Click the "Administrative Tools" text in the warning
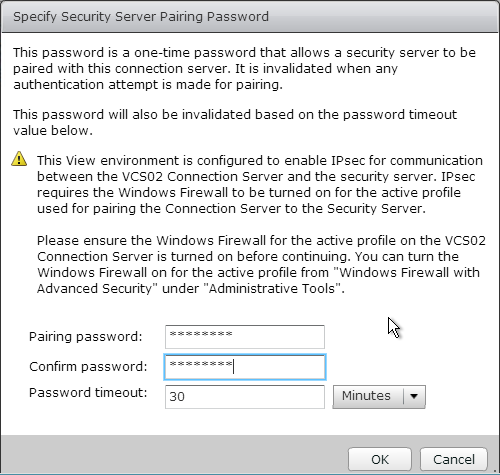500x475 pixels. [x=276, y=288]
